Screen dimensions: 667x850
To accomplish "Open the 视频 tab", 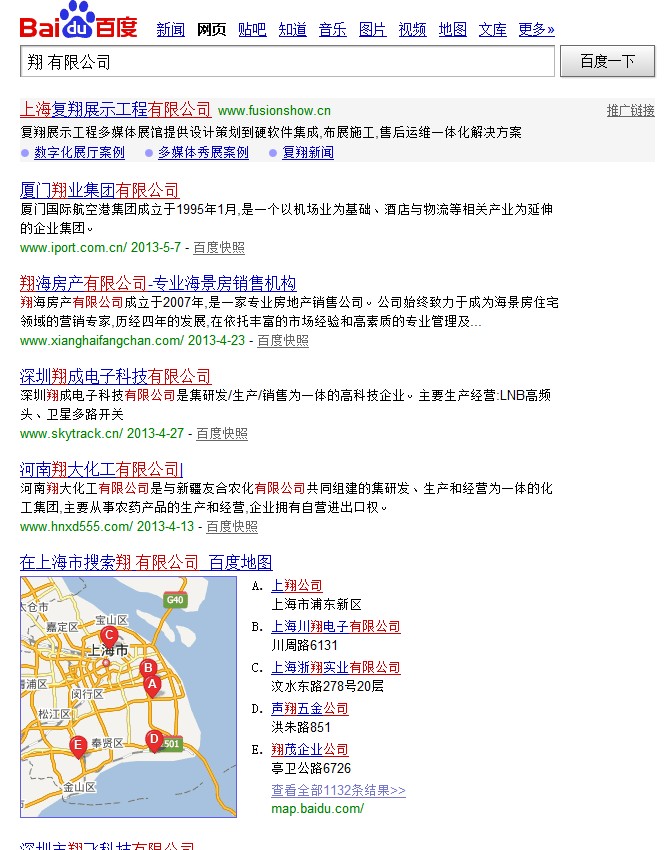I will coord(412,29).
